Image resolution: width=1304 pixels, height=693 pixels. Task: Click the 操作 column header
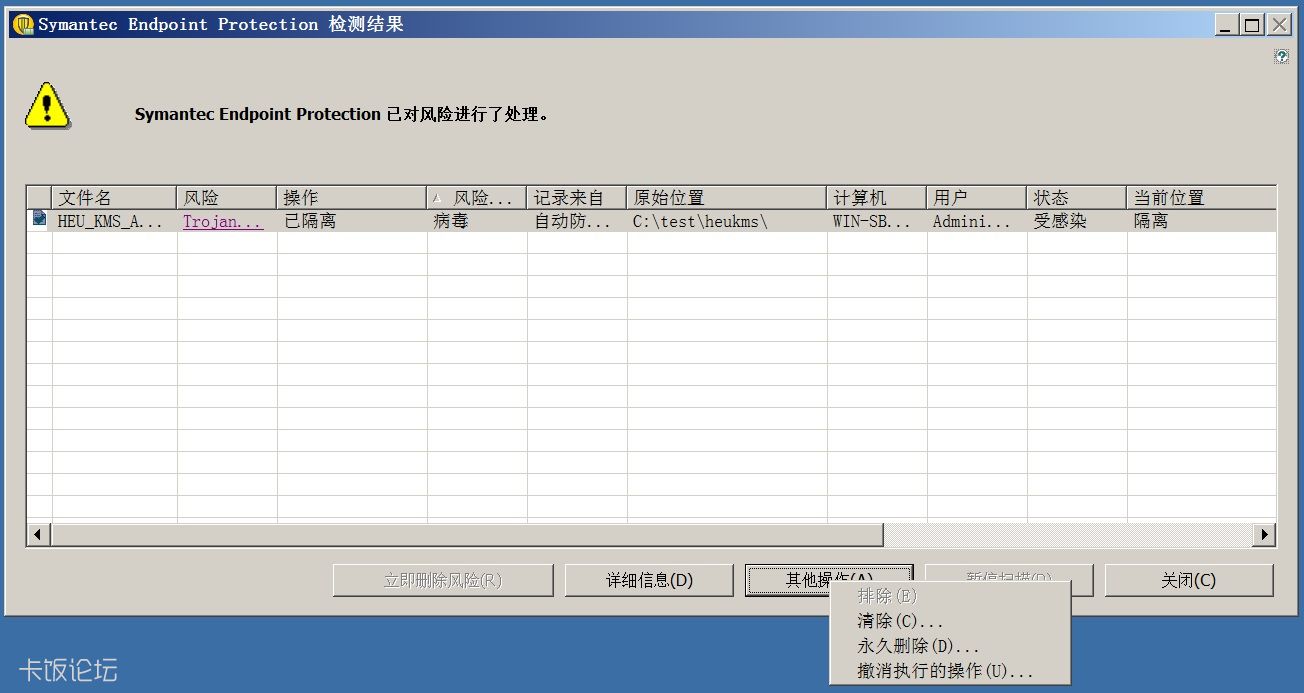point(351,197)
